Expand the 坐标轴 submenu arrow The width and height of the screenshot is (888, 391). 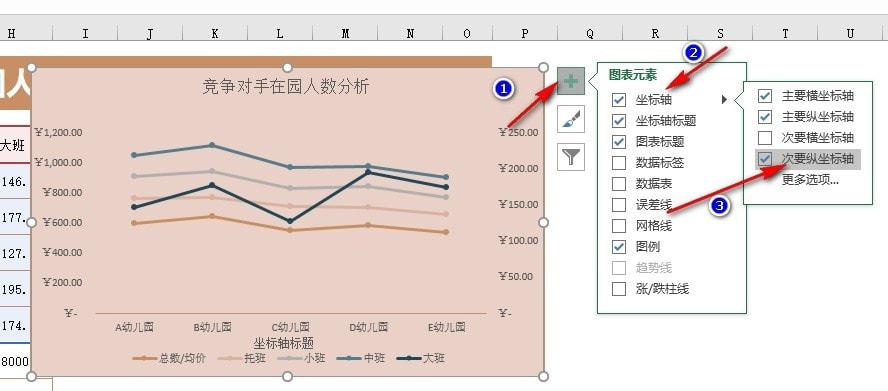(724, 100)
